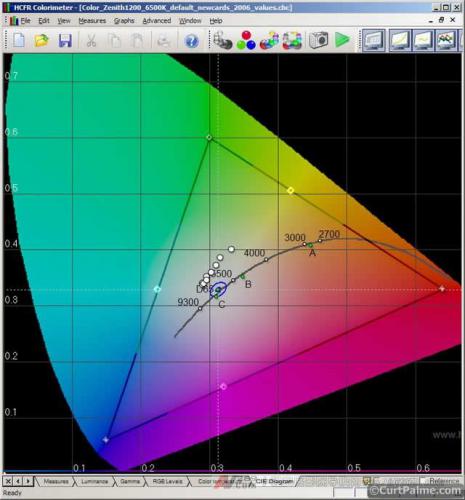Screen dimensions: 465x500
Task: Click illuminant point C near the D65 ellipse
Action: tap(216, 296)
